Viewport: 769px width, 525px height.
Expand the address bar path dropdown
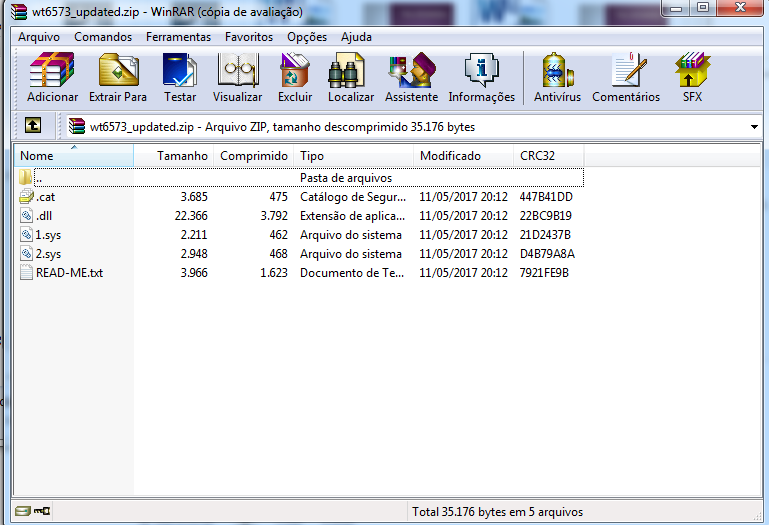[x=754, y=127]
